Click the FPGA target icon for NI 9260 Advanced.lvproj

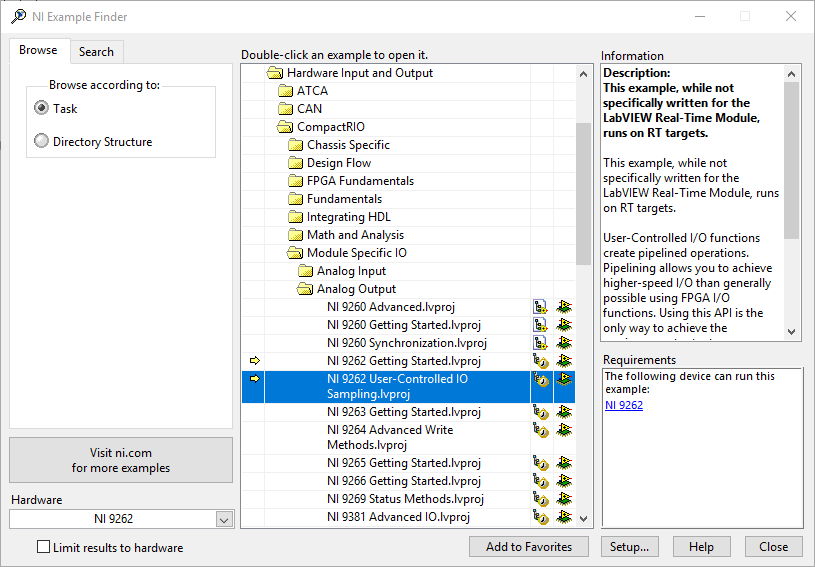[564, 307]
